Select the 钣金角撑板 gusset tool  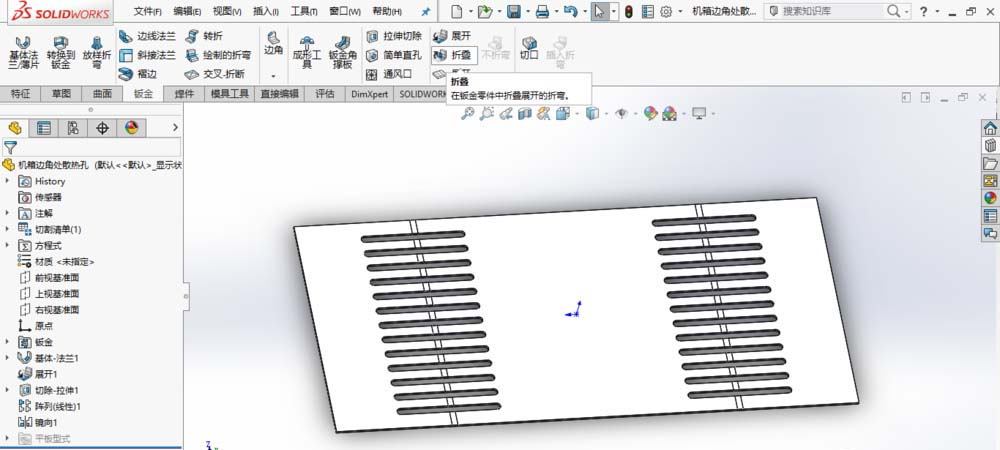coord(343,52)
